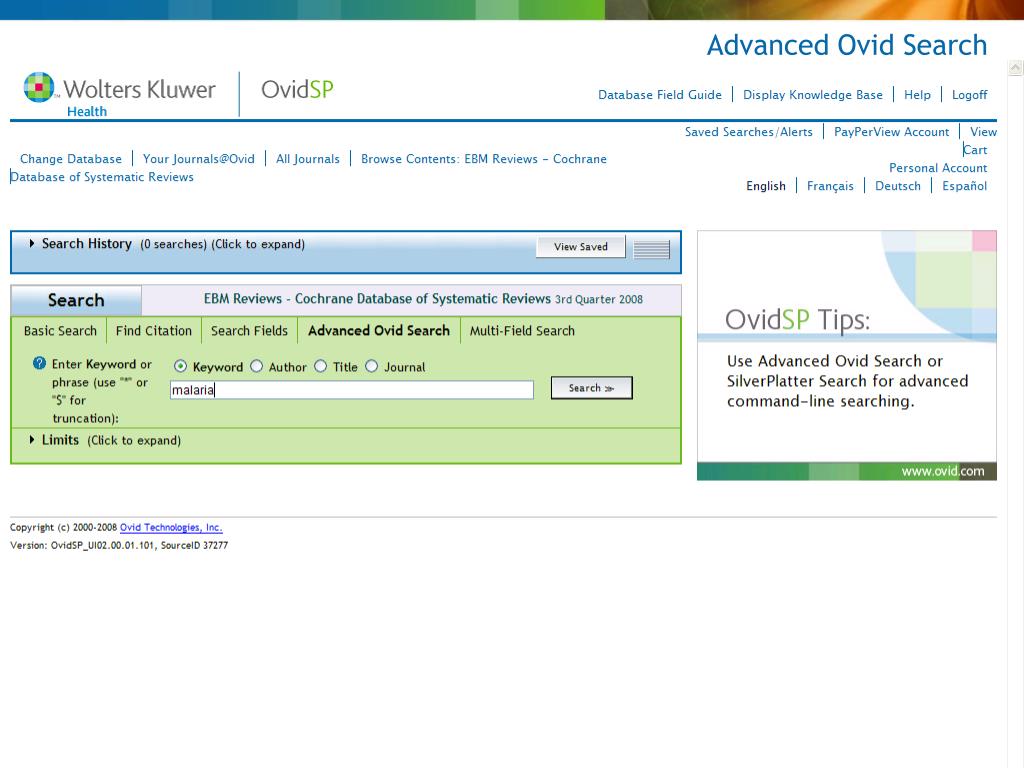1024x768 pixels.
Task: Open the Personal Account link
Action: 938,168
